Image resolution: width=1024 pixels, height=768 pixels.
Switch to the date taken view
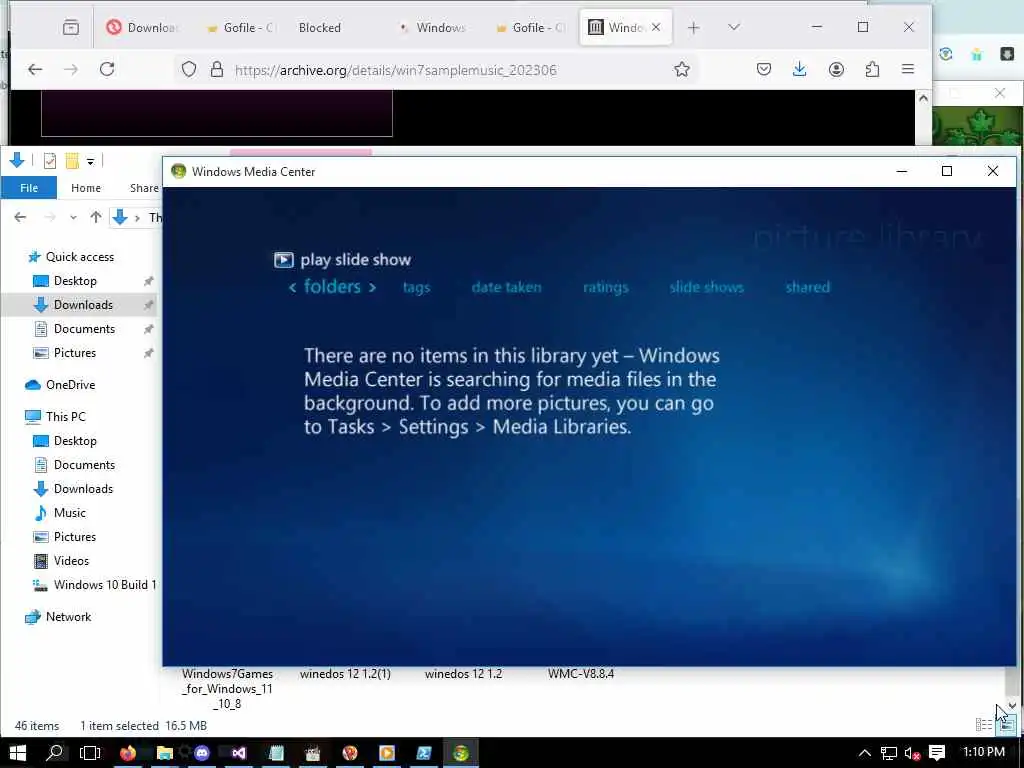pos(506,287)
